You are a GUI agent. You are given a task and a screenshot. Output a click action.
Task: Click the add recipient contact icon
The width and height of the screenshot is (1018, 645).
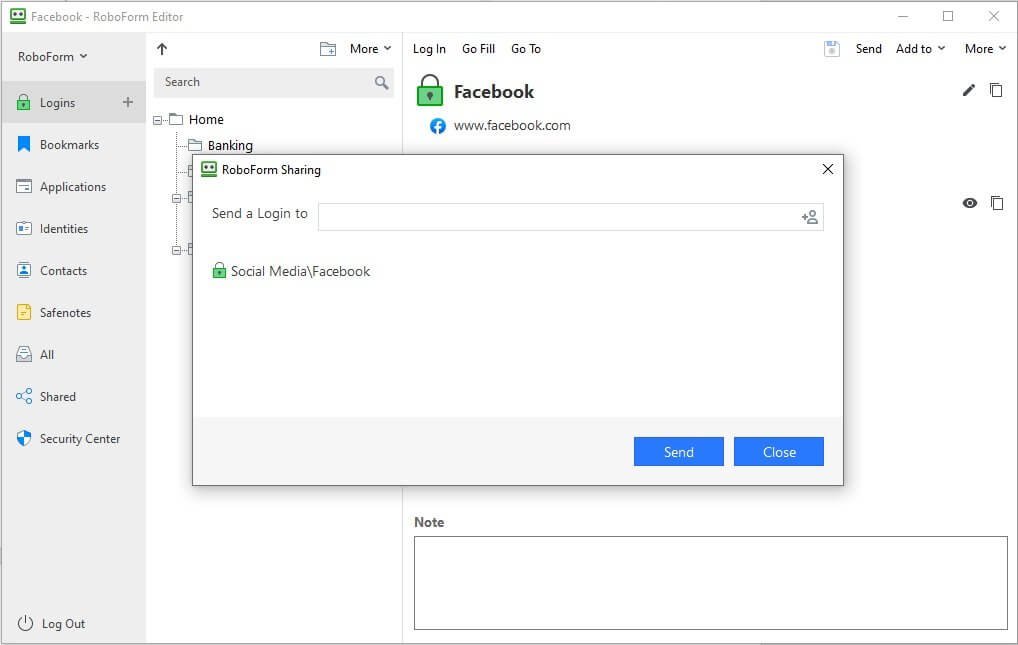coord(810,217)
